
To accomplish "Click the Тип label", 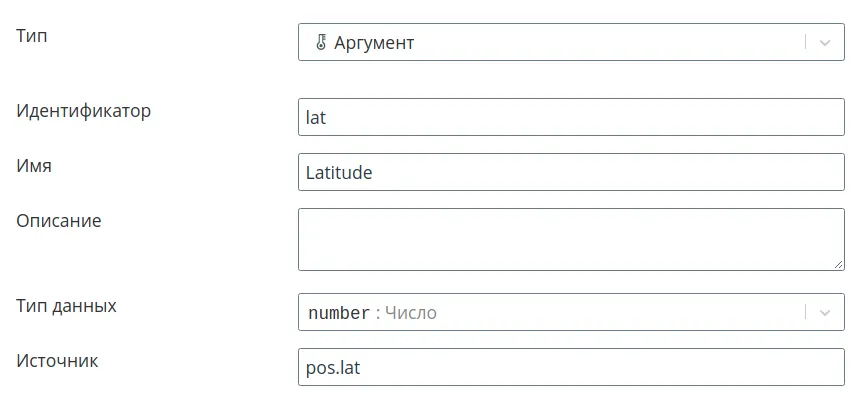I will point(32,36).
